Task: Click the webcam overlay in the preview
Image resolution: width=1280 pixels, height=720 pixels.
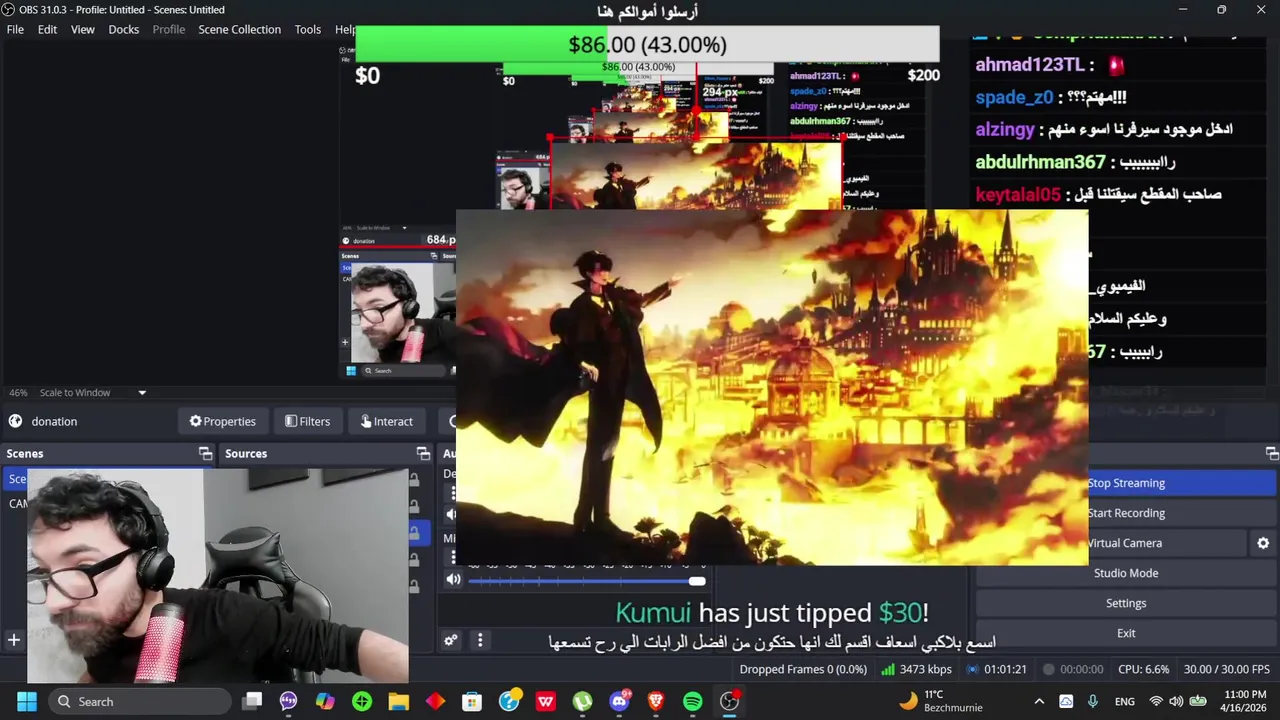Action: (217, 576)
